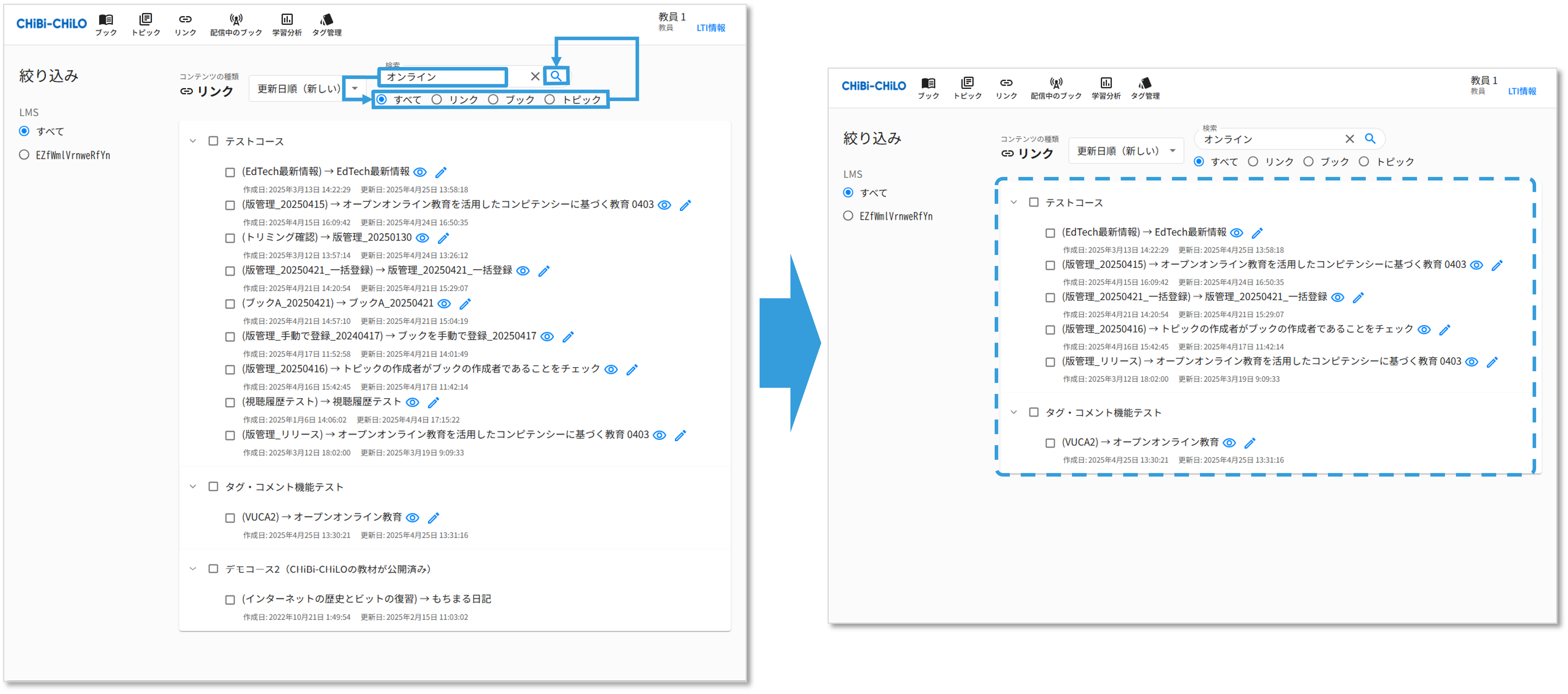Preview (トリミング確認) link via eye icon
1568x694 pixels.
[x=422, y=238]
